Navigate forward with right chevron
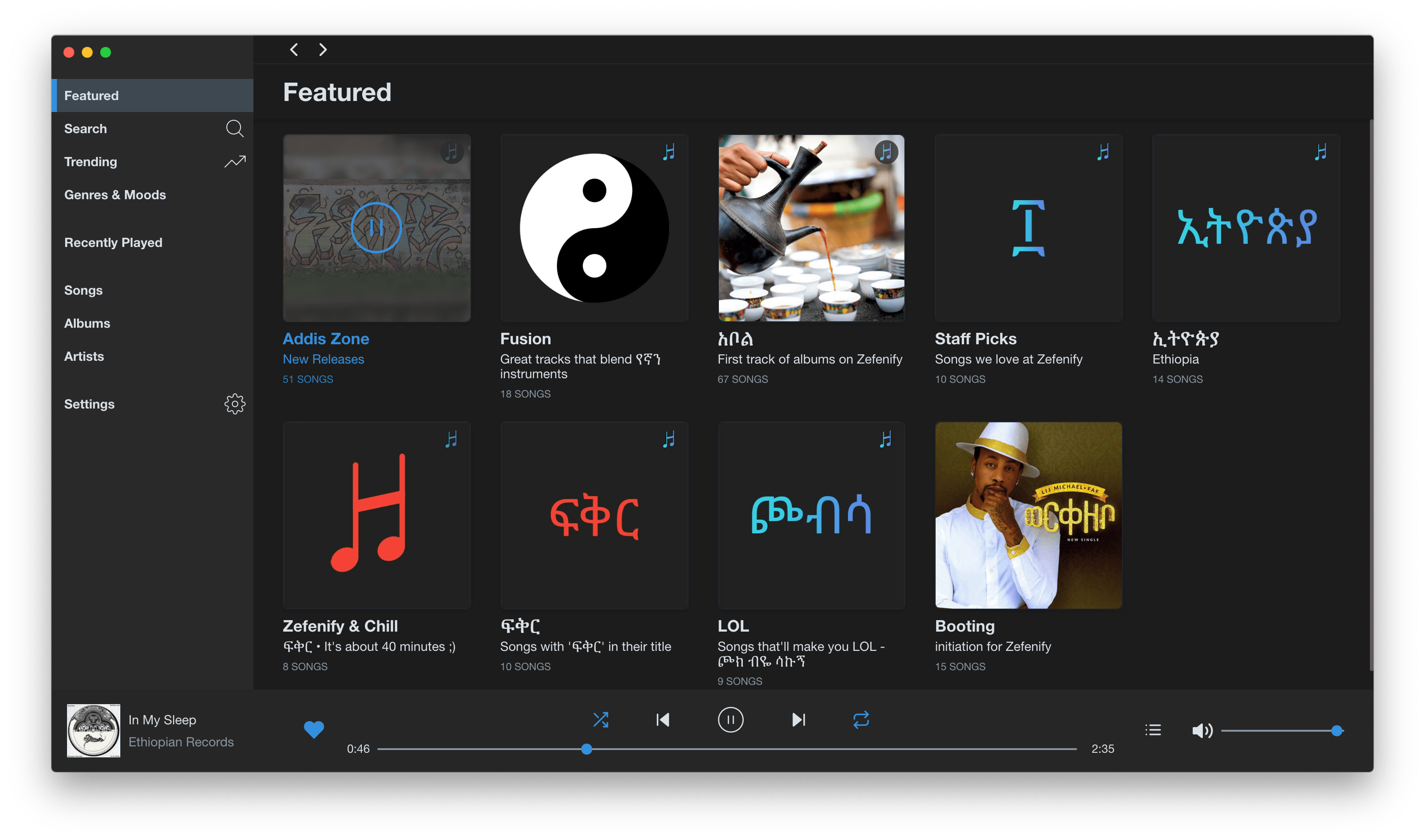The image size is (1425, 840). (323, 50)
